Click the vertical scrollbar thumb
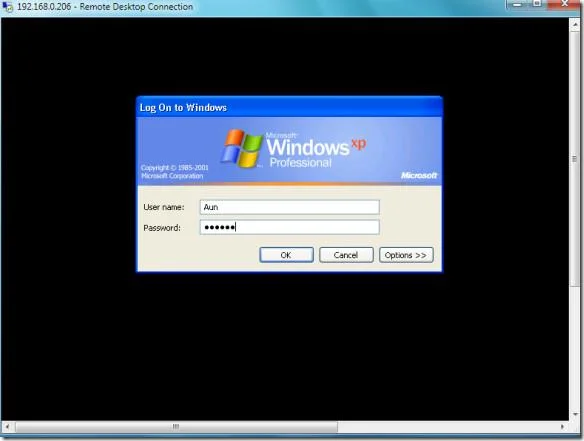This screenshot has height=441, width=584. (x=575, y=159)
